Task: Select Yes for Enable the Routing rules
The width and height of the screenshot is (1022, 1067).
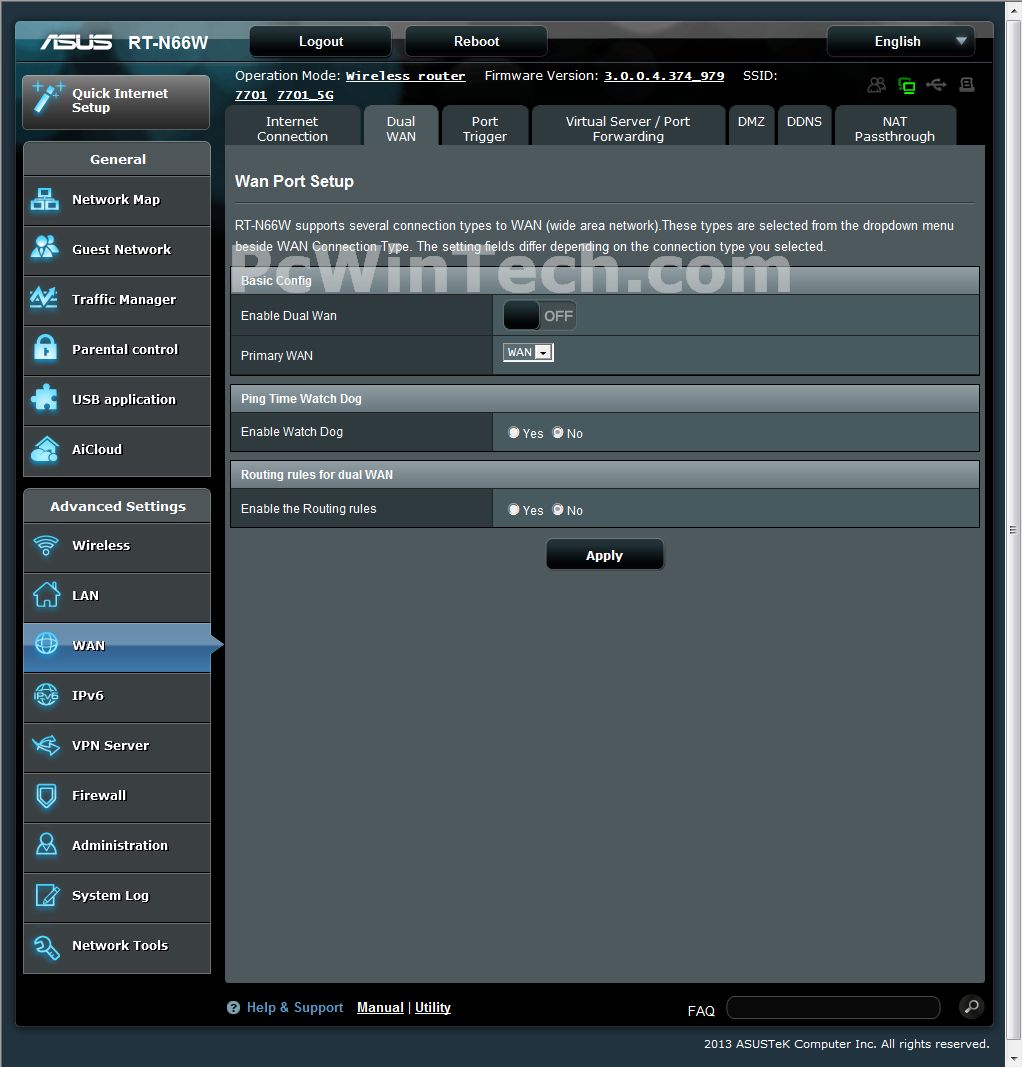Action: [x=514, y=510]
